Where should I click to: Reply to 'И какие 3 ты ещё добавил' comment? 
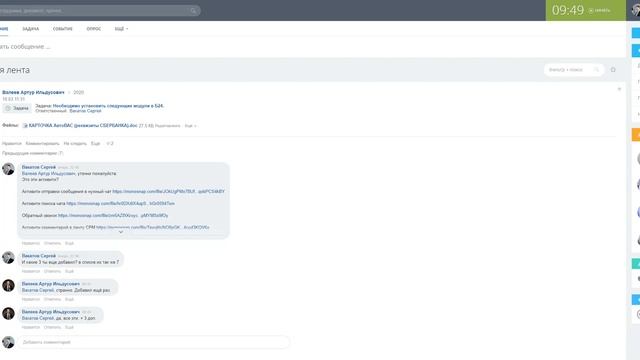coord(52,271)
